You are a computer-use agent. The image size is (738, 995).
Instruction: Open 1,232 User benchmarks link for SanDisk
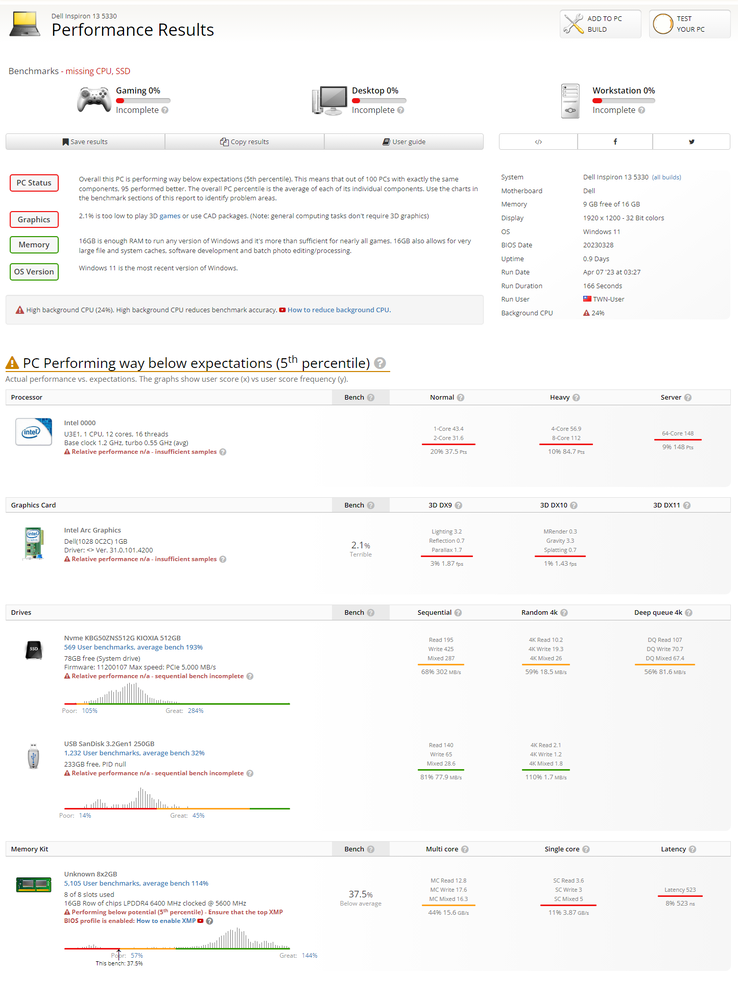click(135, 753)
